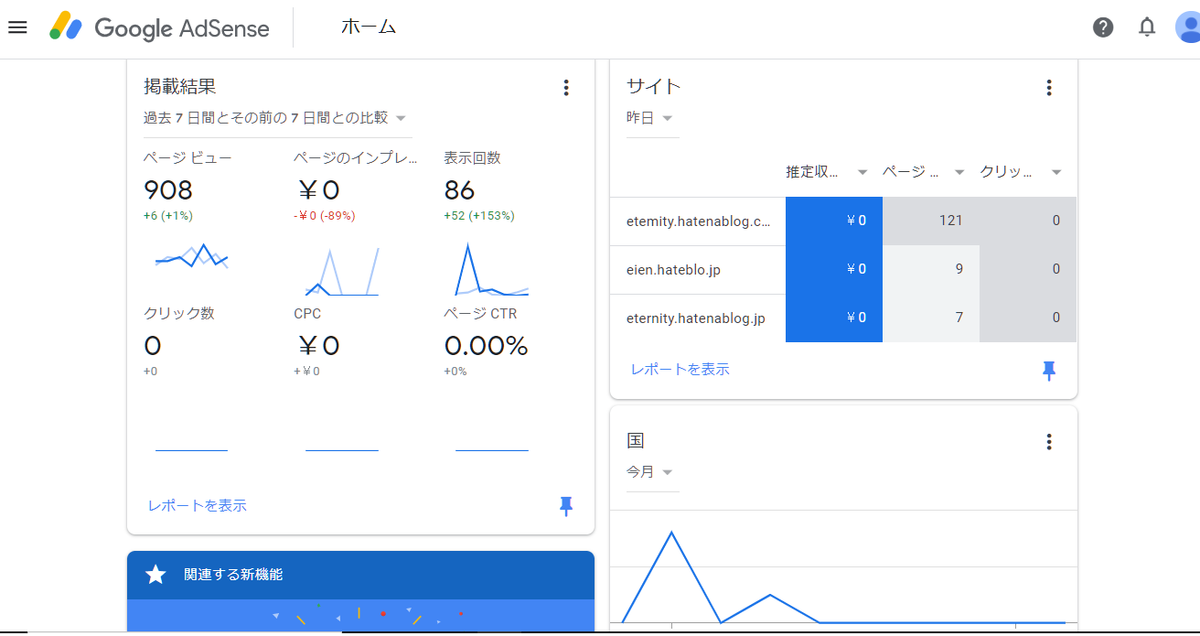Click the 表示回数 value 86
Image resolution: width=1200 pixels, height=636 pixels.
(x=459, y=190)
